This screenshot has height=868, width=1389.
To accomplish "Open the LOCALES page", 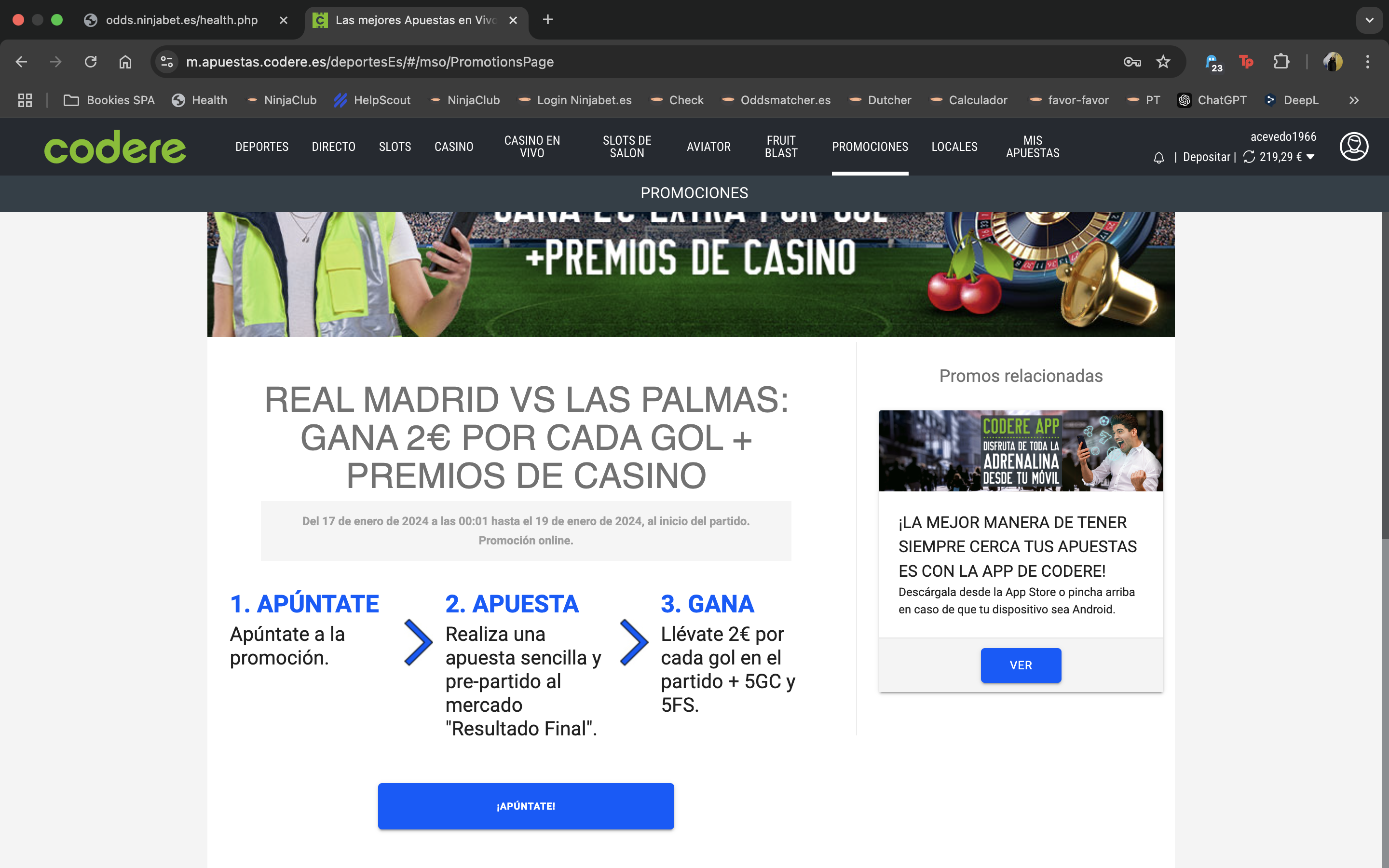I will 954,147.
